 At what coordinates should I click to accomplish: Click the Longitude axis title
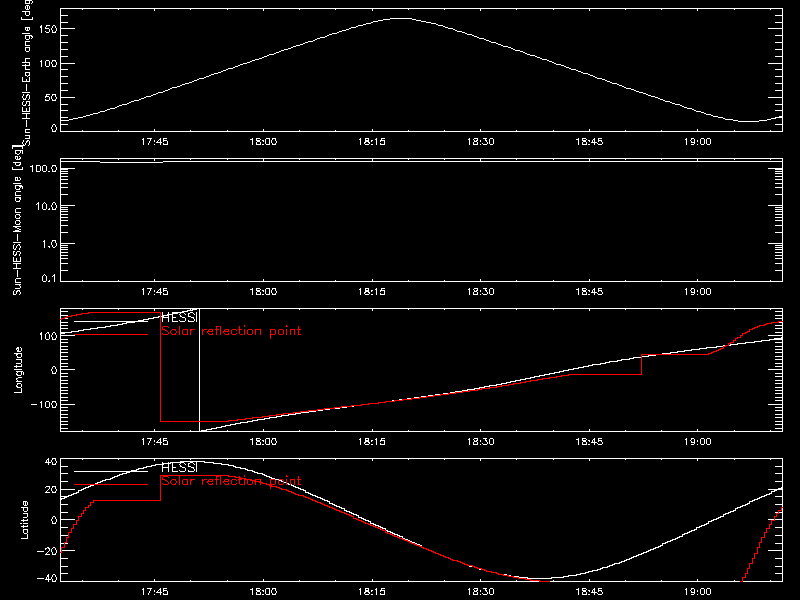18,370
